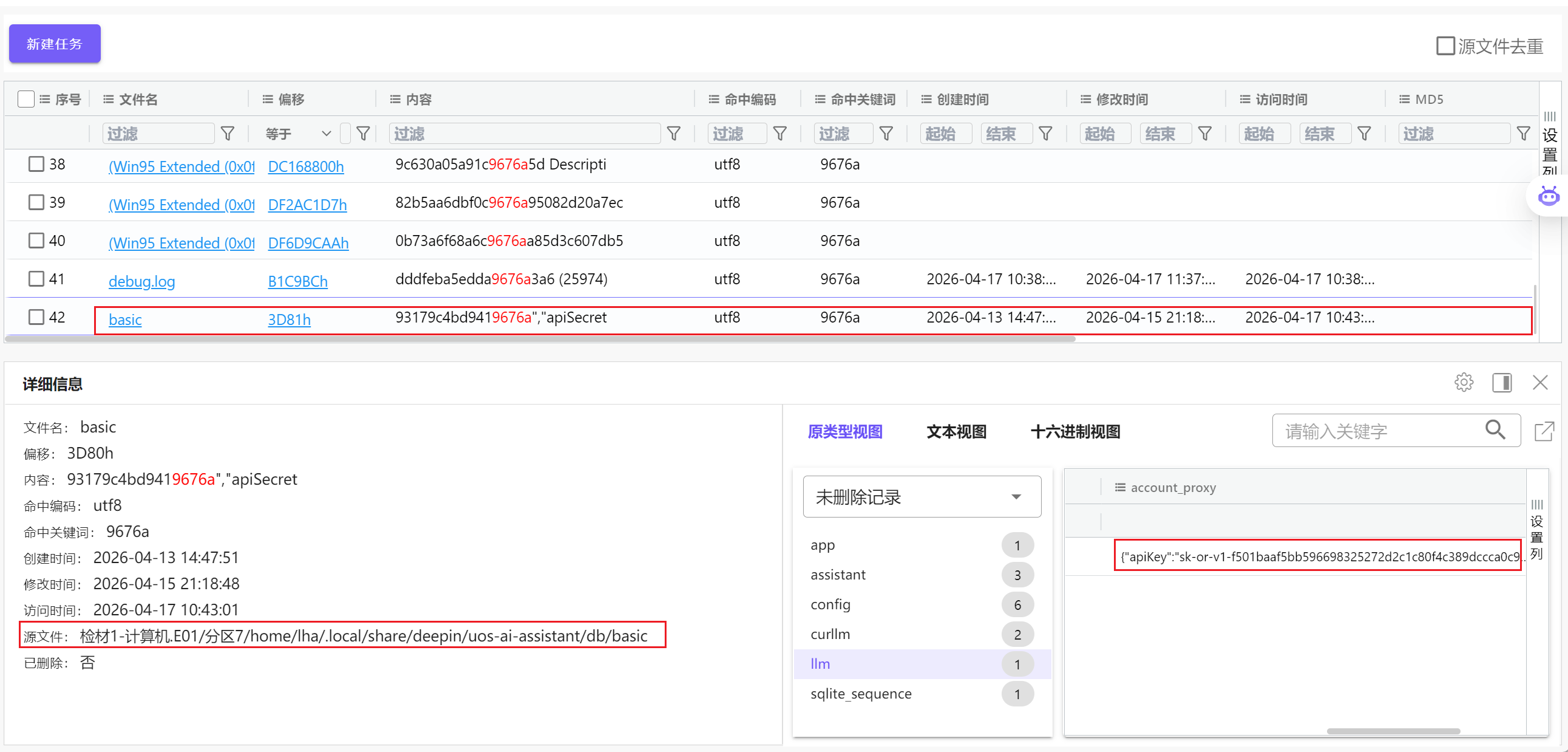The height and width of the screenshot is (752, 1568).
Task: Click funnel icon for 创建时间 column
Action: [x=1045, y=134]
